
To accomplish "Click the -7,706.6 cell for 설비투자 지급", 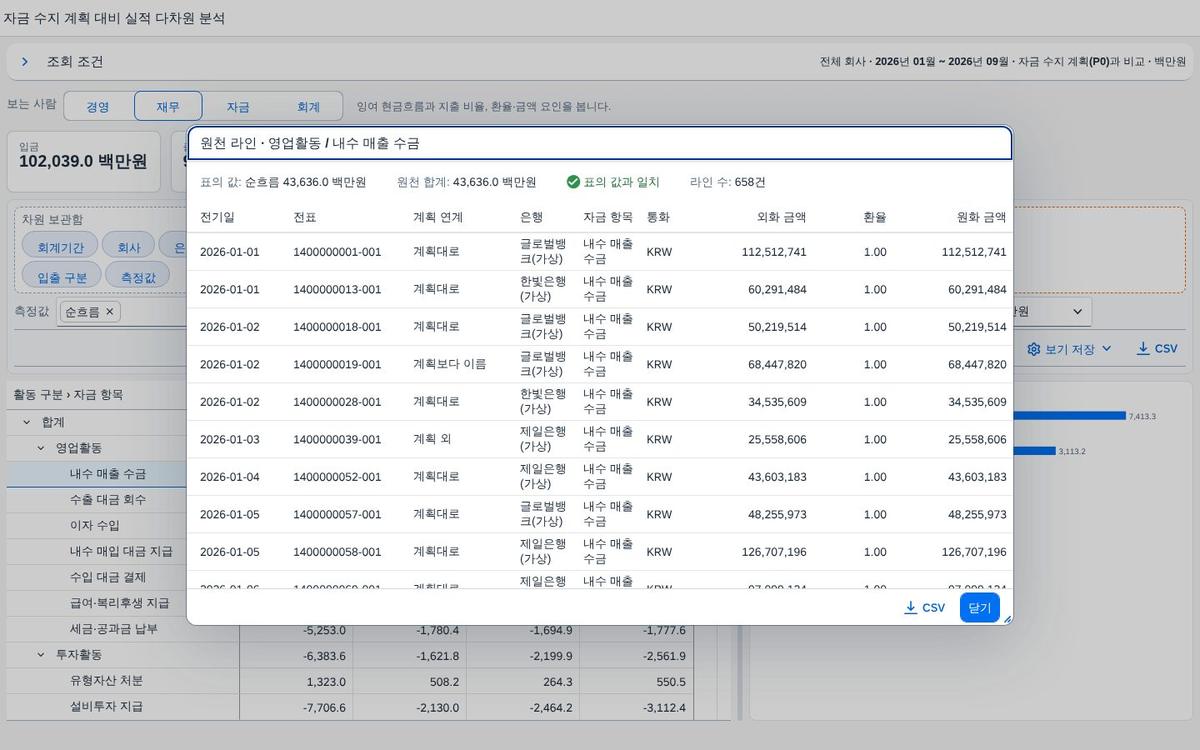I will 296,708.
